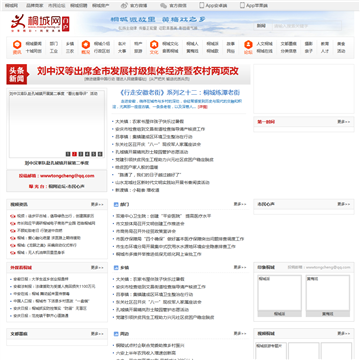This screenshot has height=360, width=360.
Task: Open 市民论坛 in the top bar
Action: coord(57,6)
